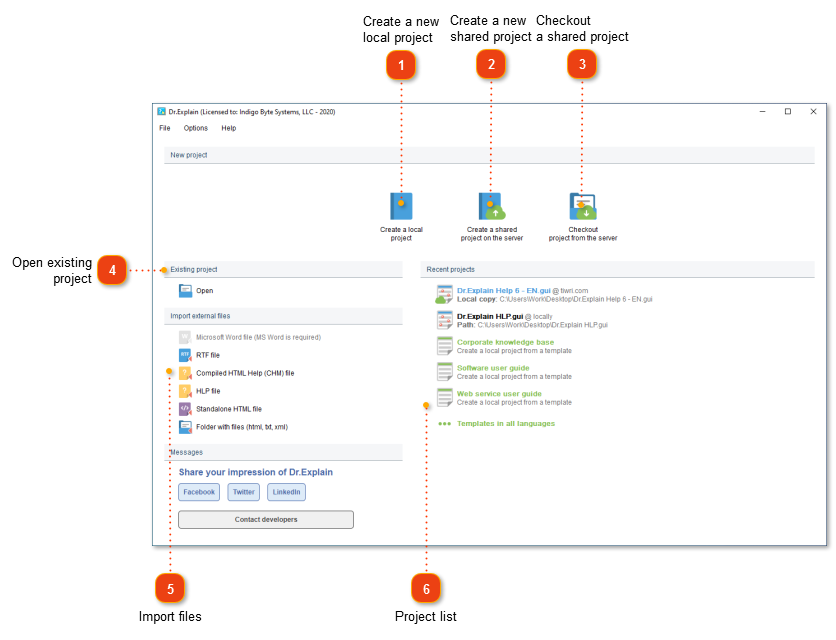836x640 pixels.
Task: Click the Create a local project book icon
Action: pos(401,206)
